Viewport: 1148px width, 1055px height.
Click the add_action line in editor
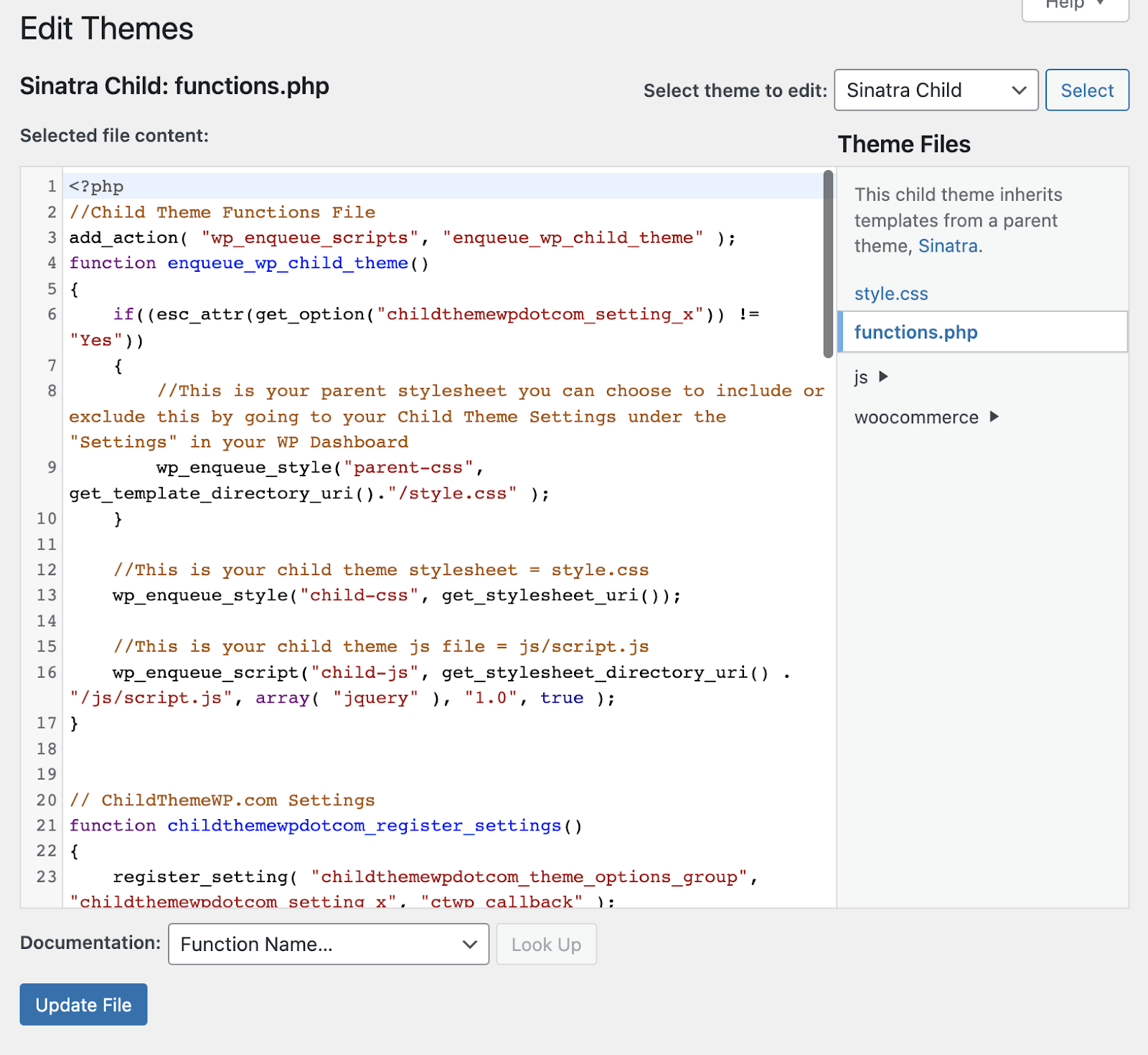click(x=402, y=237)
